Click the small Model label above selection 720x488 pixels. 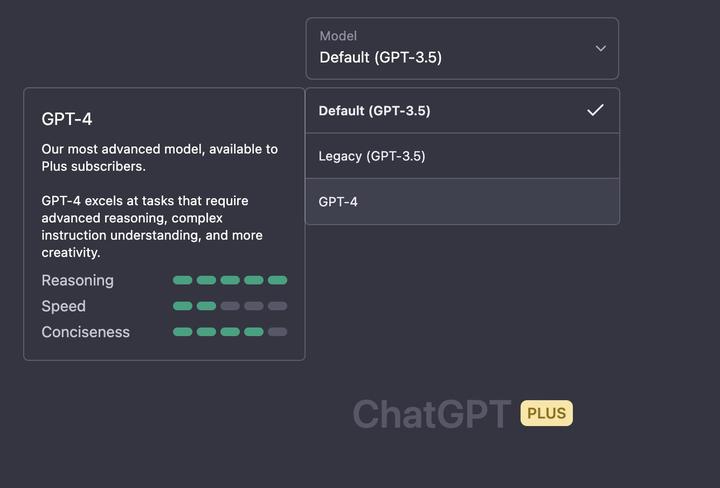[x=338, y=36]
